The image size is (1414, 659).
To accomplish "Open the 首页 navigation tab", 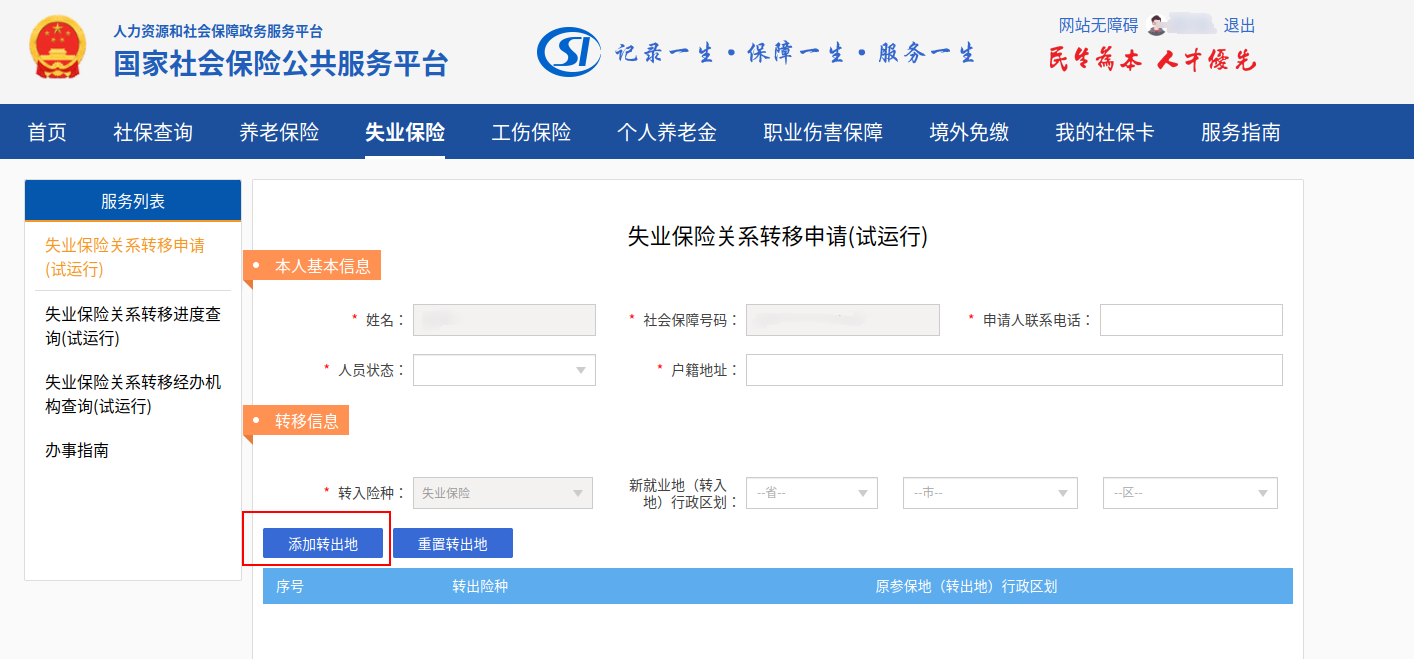I will coord(47,132).
